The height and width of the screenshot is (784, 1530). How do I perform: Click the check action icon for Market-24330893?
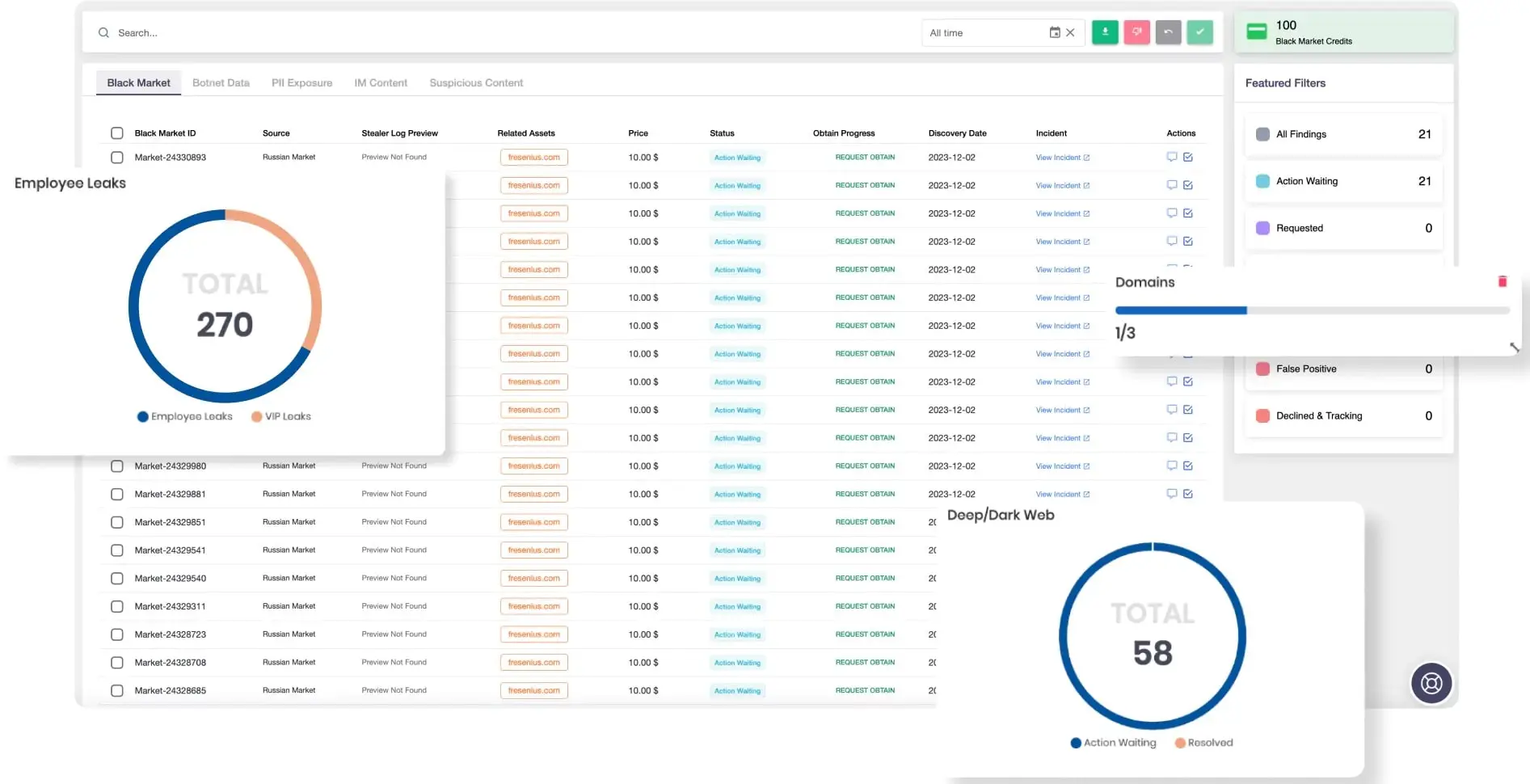pos(1188,157)
